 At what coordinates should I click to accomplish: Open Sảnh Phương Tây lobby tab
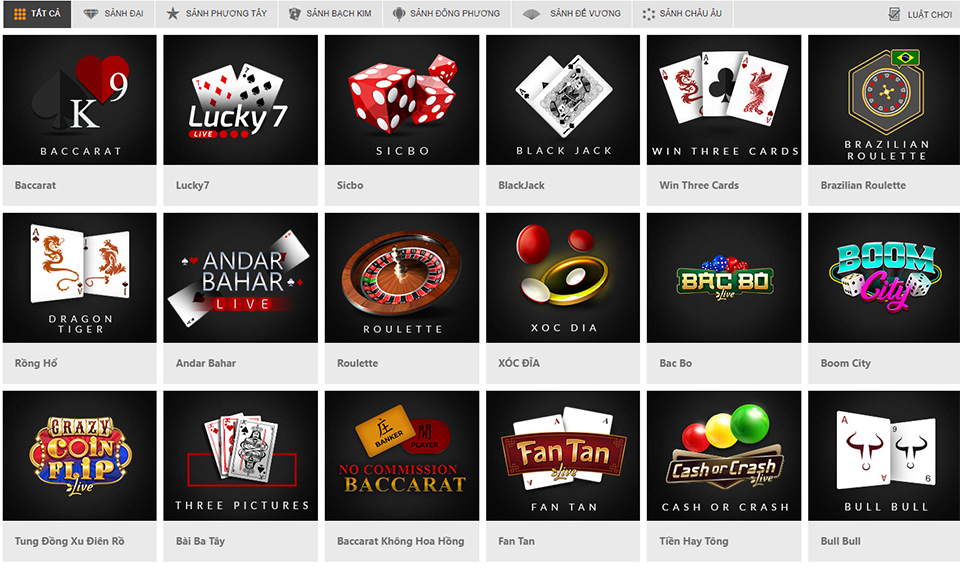[x=217, y=13]
